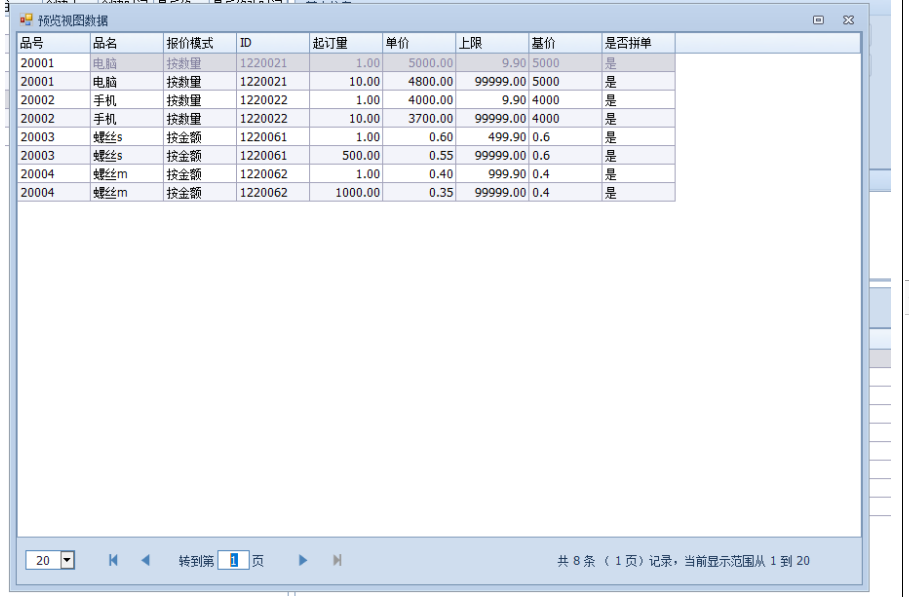Close the 预览视图数据 dialog
Viewport: 909px width, 597px height.
tap(848, 19)
